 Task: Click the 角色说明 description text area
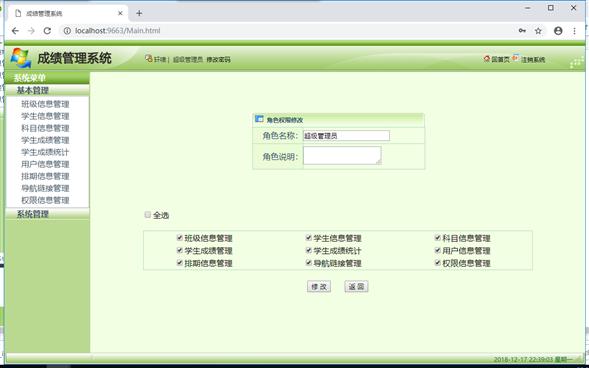click(342, 155)
